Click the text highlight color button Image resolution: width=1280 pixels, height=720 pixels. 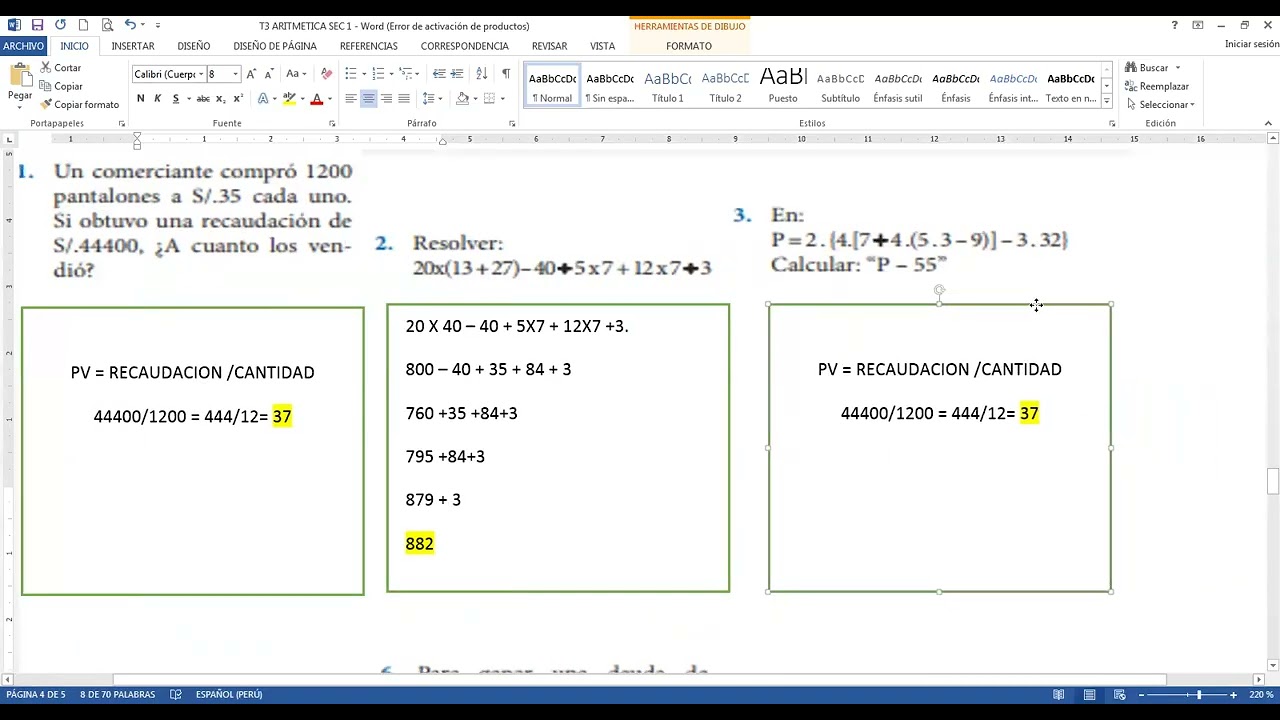pos(288,98)
